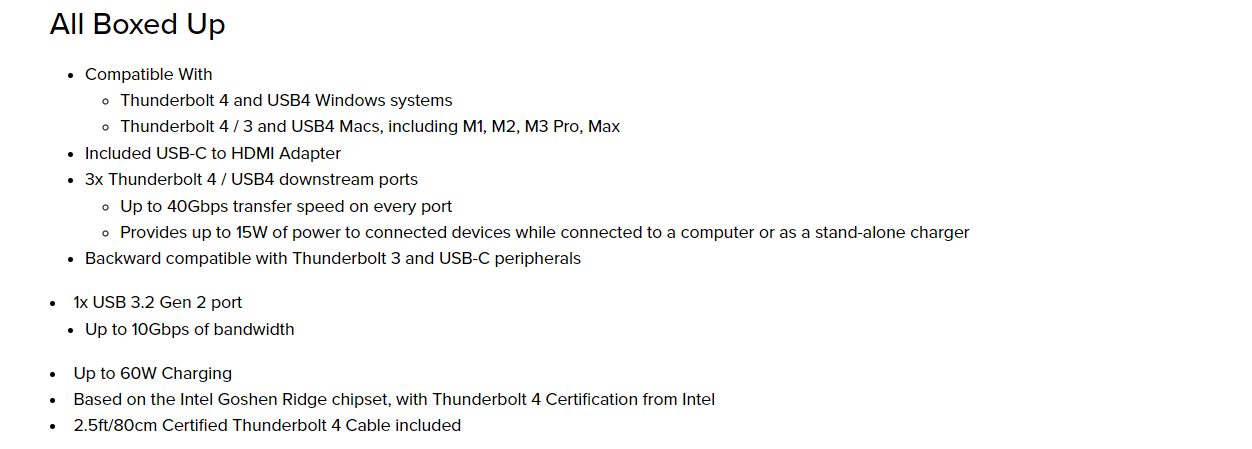The height and width of the screenshot is (449, 1252).
Task: Click the "Up to 40Gbps transfer speed" line
Action: tap(286, 206)
